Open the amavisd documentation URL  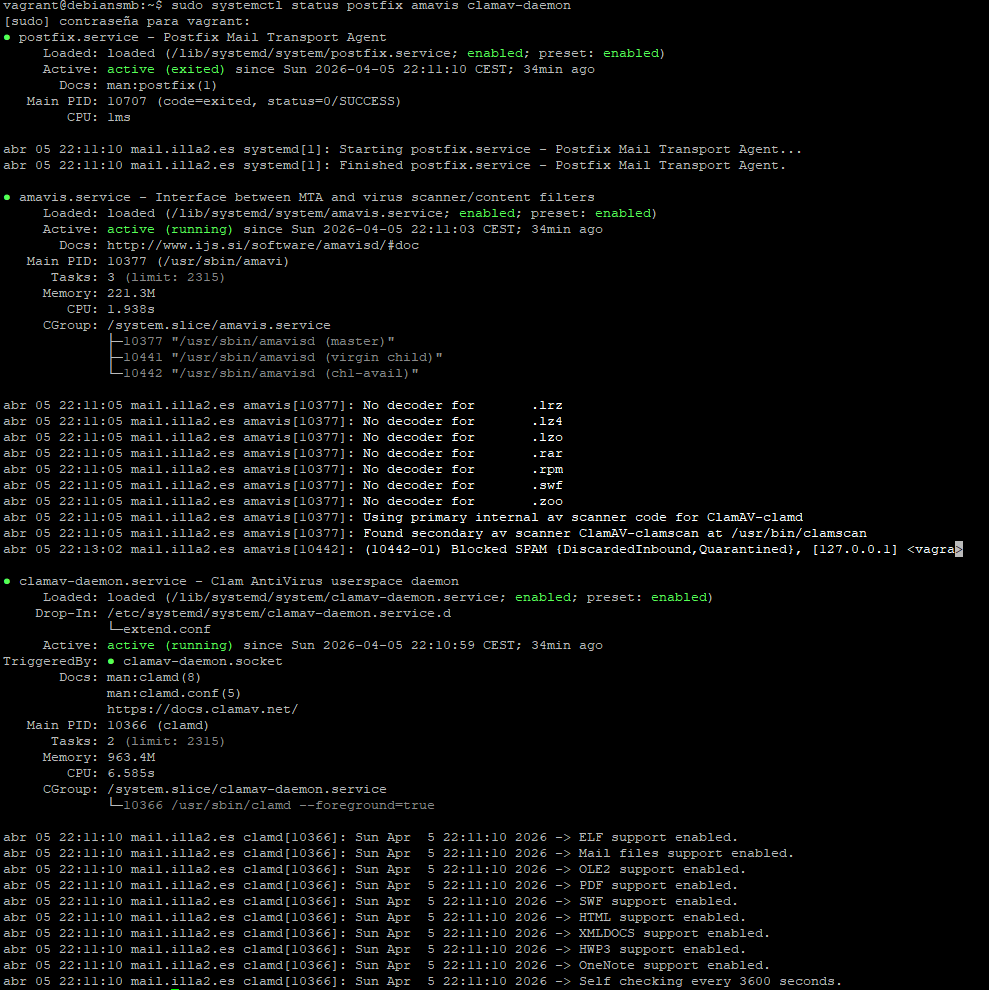click(263, 246)
